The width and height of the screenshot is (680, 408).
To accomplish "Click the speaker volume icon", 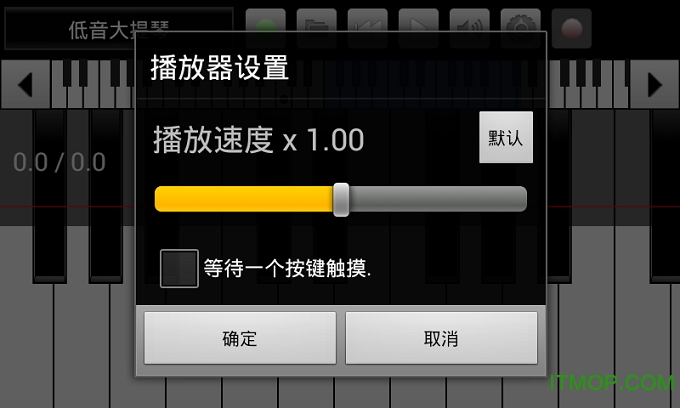I will pos(470,28).
